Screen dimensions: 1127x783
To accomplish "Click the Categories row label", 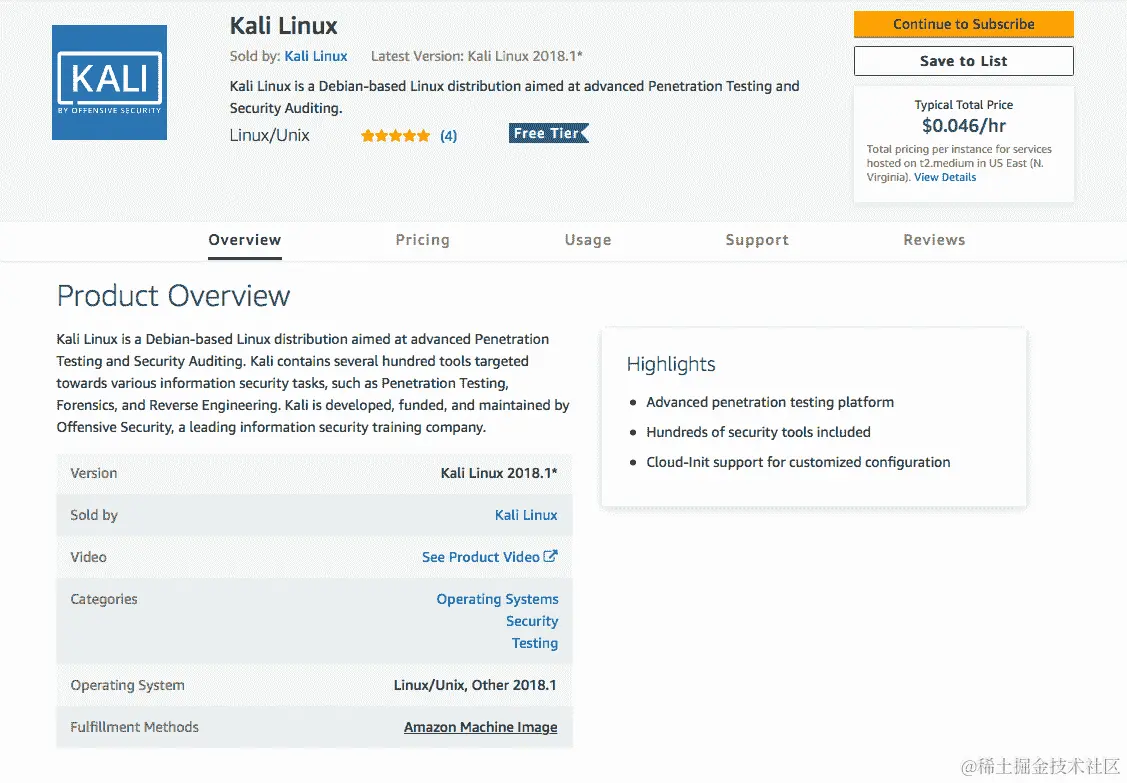I will click(104, 599).
